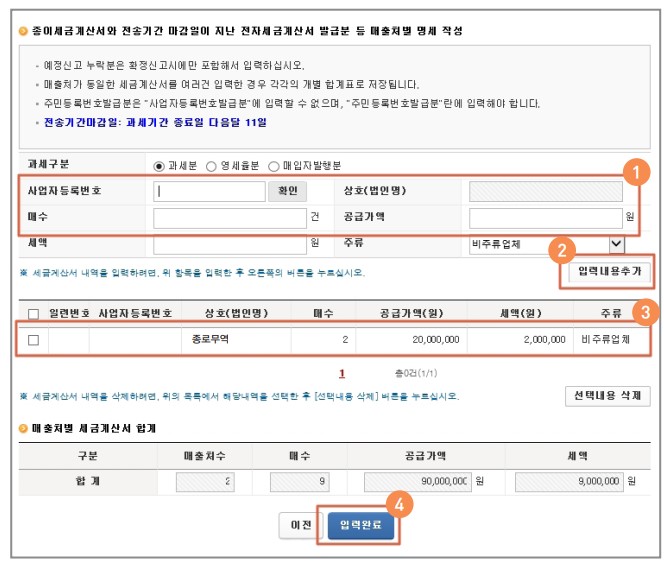Select the 영세율분 radio option
This screenshot has height=567, width=664.
tap(211, 166)
